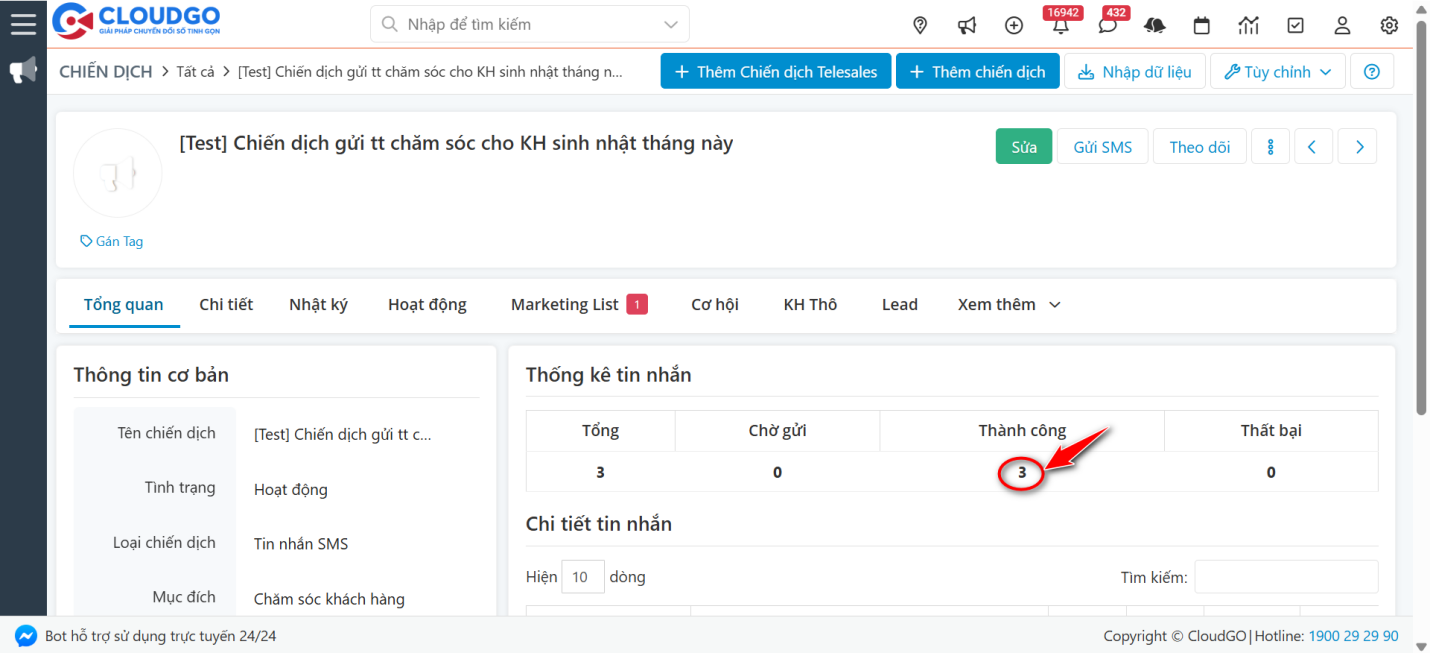Open the calendar icon in top bar
This screenshot has height=653, width=1430.
pyautogui.click(x=1202, y=25)
